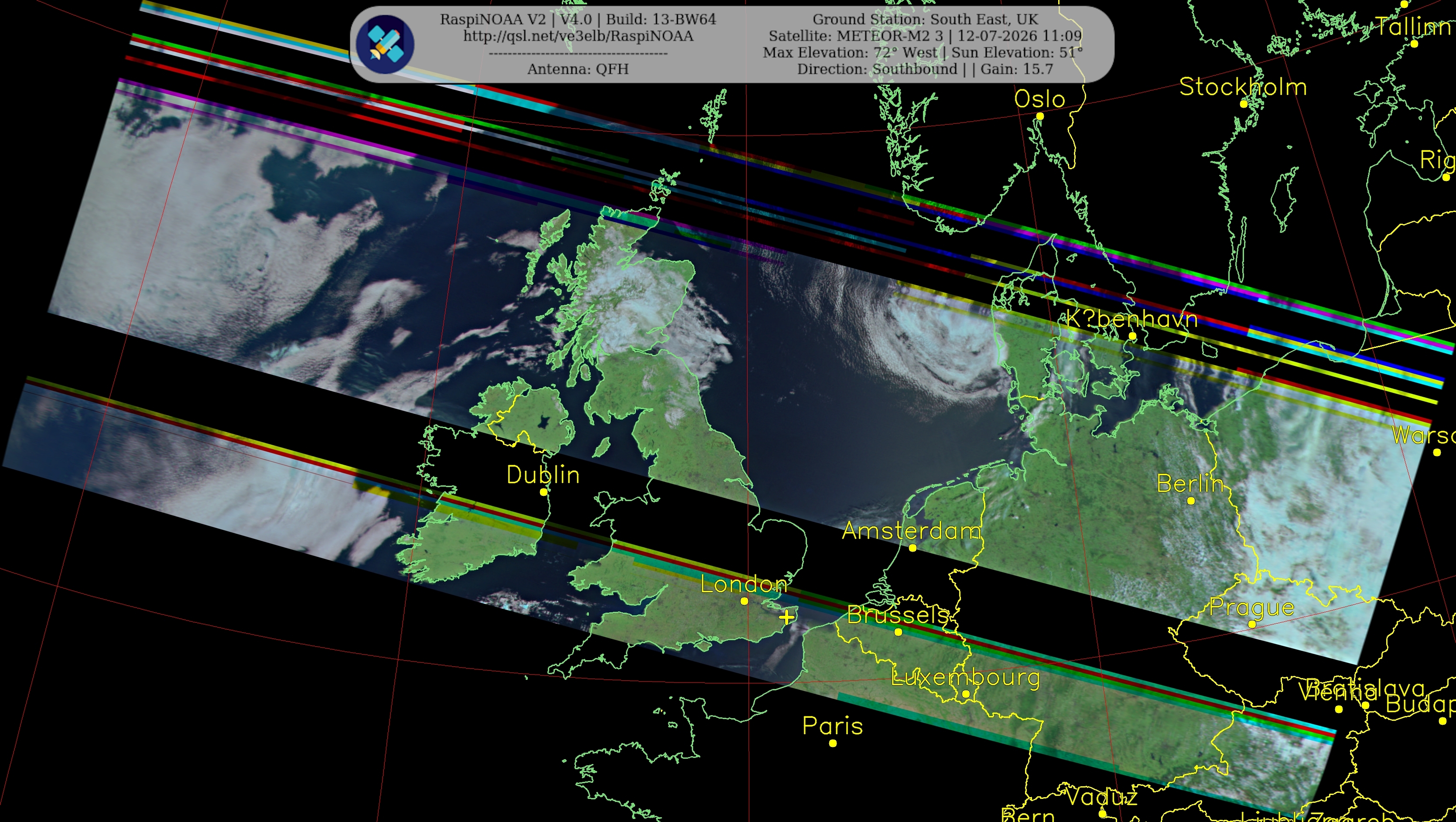Click the Brussels city label
This screenshot has height=822, width=1456.
point(898,615)
